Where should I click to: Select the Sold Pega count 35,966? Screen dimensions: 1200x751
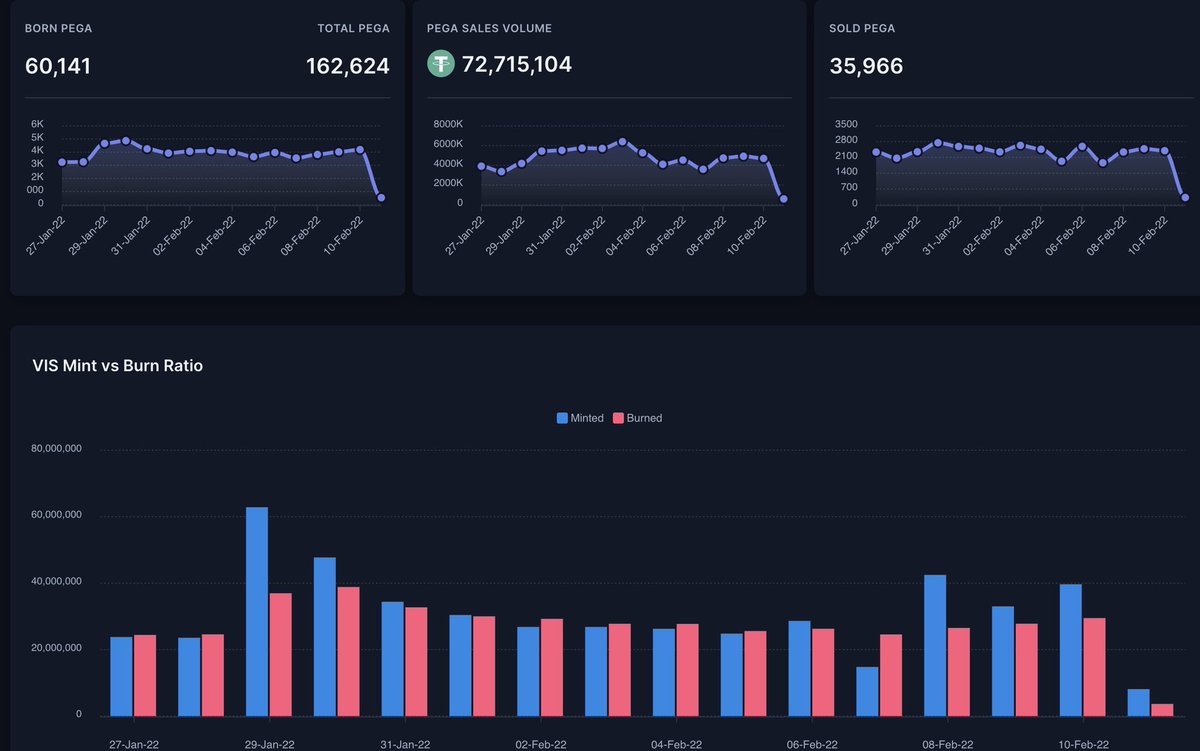coord(866,67)
